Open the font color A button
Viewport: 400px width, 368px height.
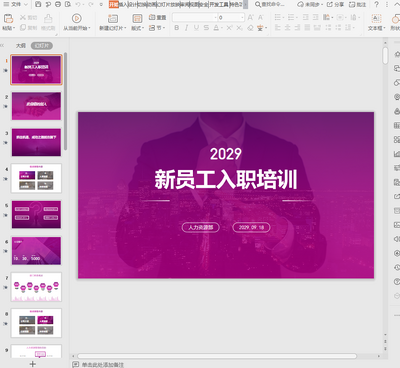pos(216,28)
